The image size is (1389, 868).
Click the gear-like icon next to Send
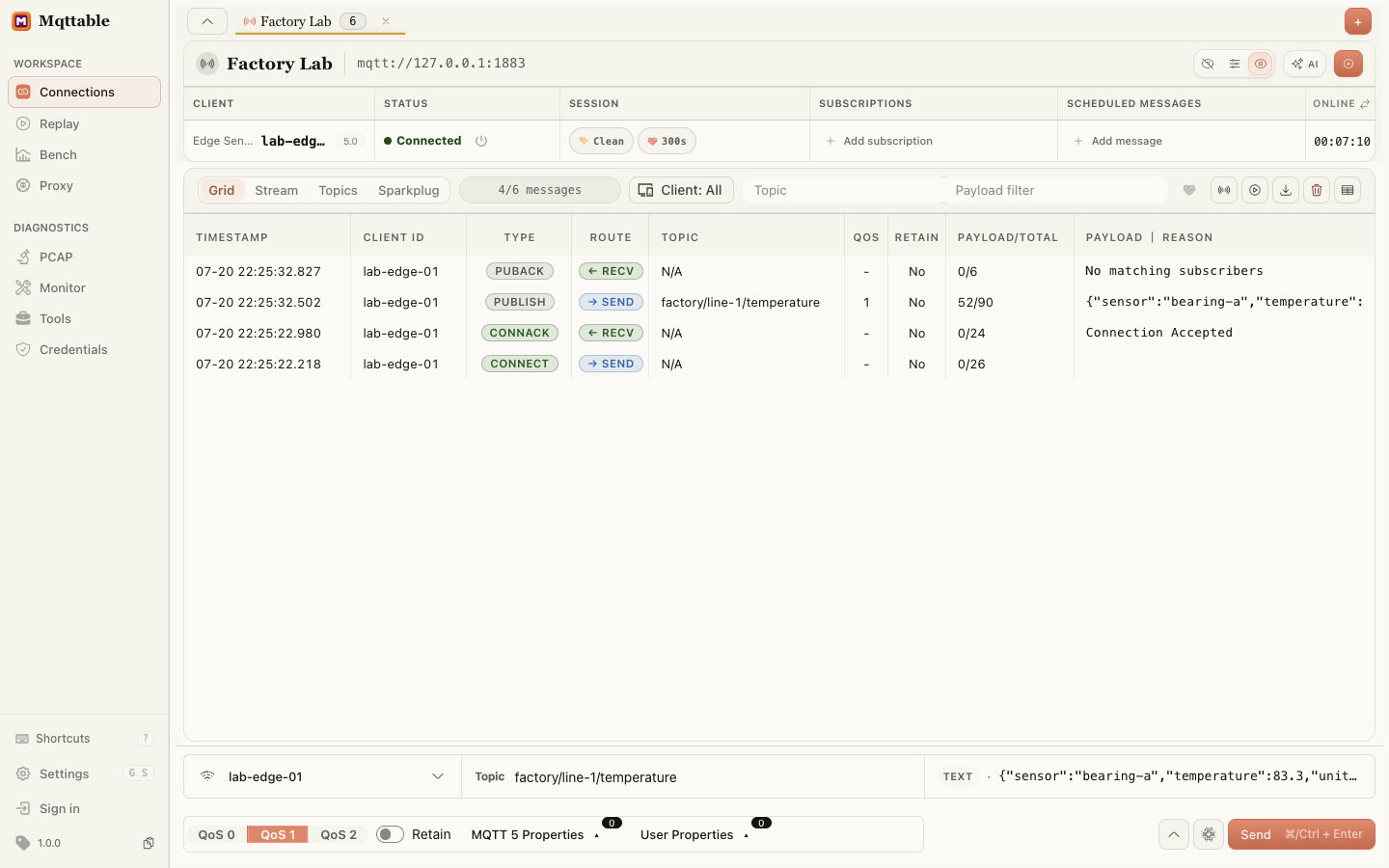[1209, 834]
